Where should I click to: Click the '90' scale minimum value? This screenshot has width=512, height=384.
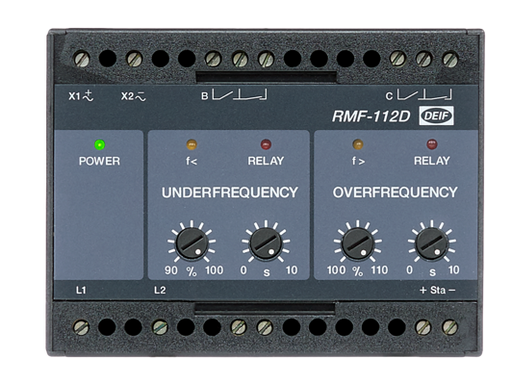pos(171,270)
